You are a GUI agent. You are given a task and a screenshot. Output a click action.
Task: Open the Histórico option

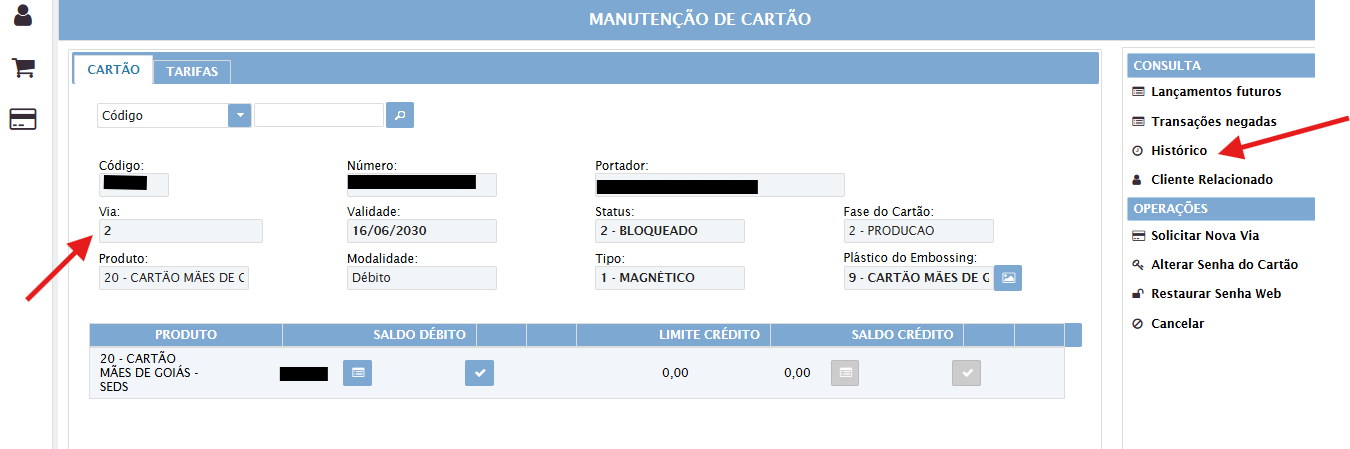1179,151
